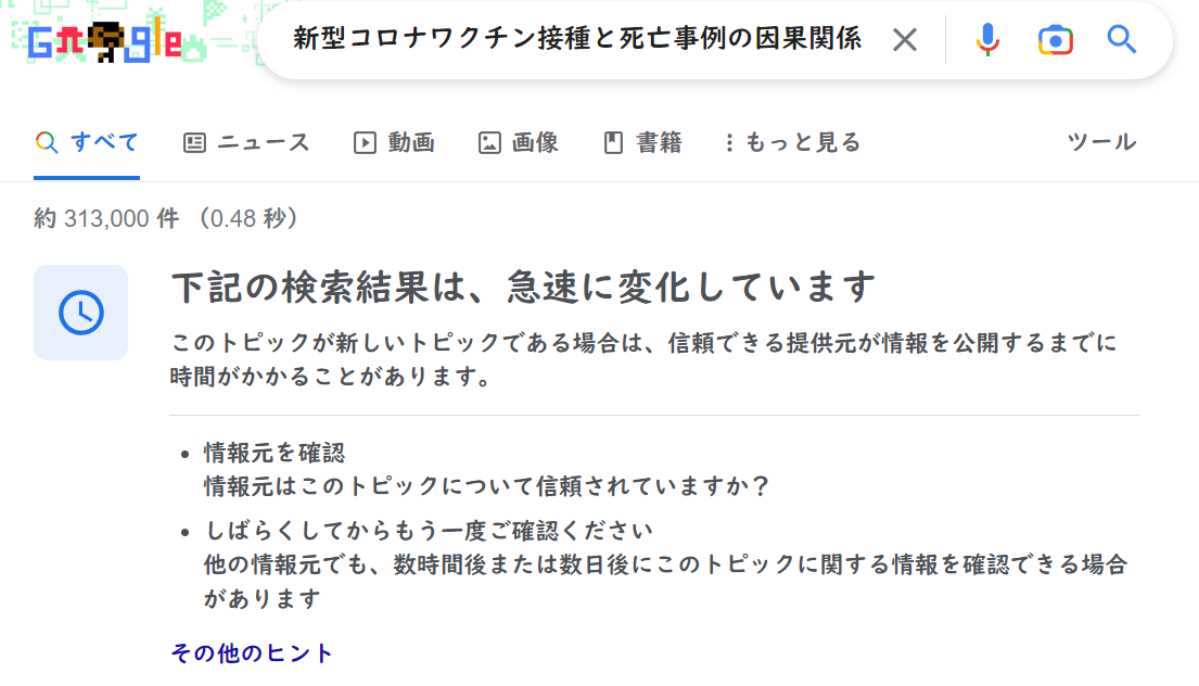
Task: Click the picture icon in 画像 tab
Action: point(489,143)
